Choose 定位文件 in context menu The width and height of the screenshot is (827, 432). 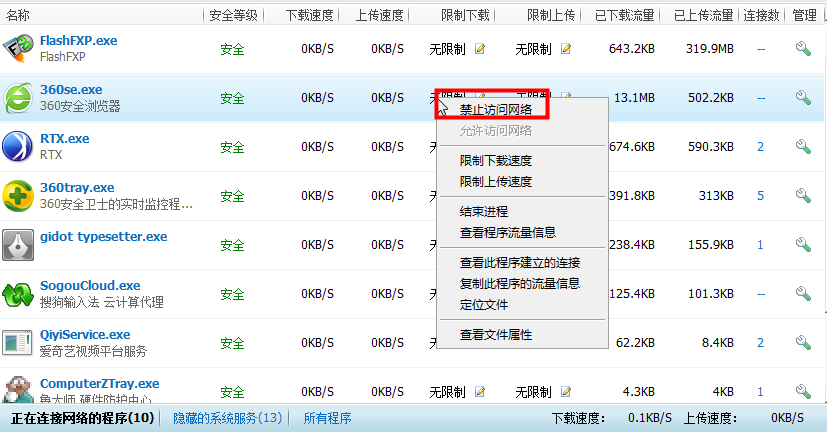484,305
